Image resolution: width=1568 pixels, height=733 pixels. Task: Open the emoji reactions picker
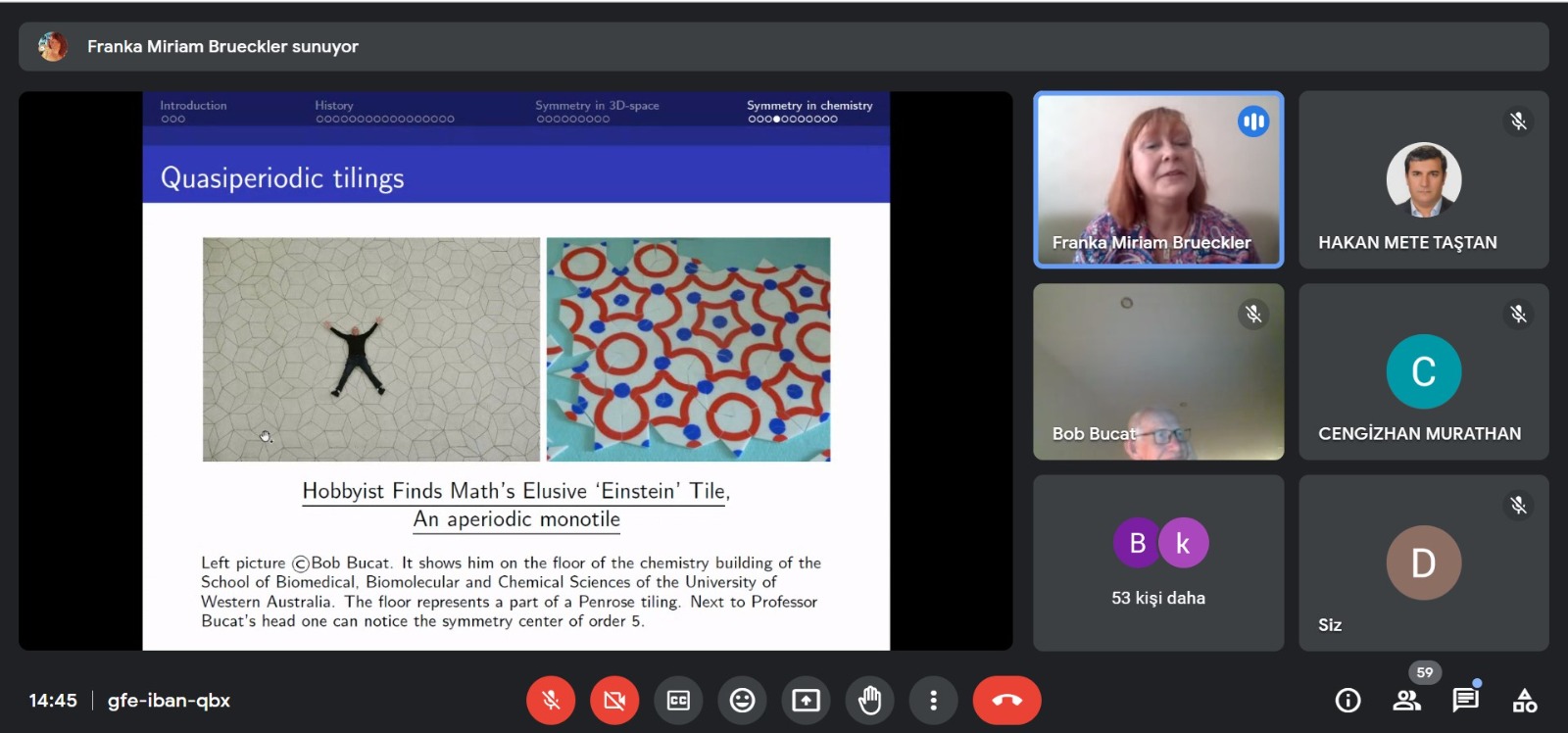[x=742, y=701]
